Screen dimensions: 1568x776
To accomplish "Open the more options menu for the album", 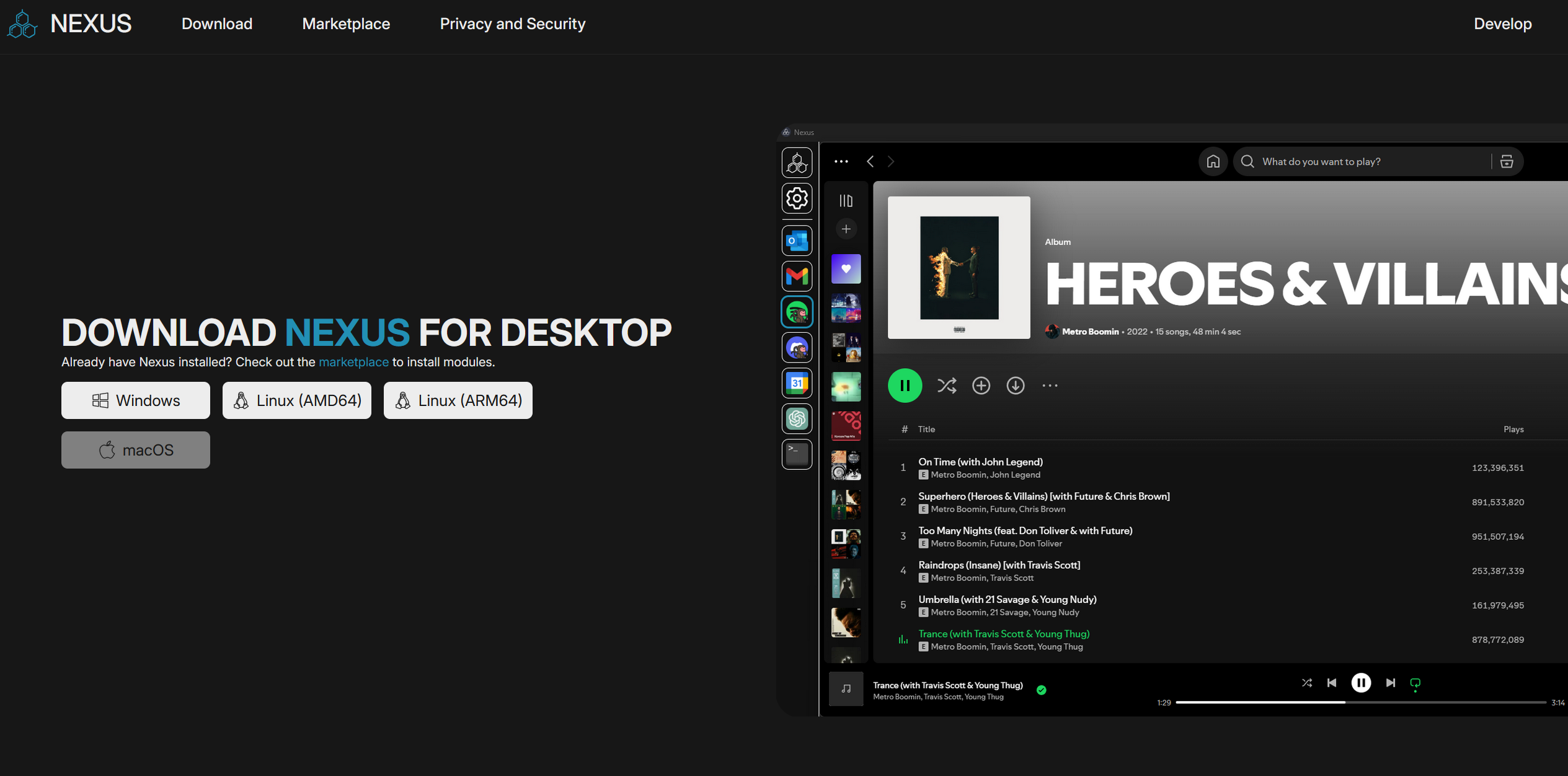I will [x=1050, y=385].
